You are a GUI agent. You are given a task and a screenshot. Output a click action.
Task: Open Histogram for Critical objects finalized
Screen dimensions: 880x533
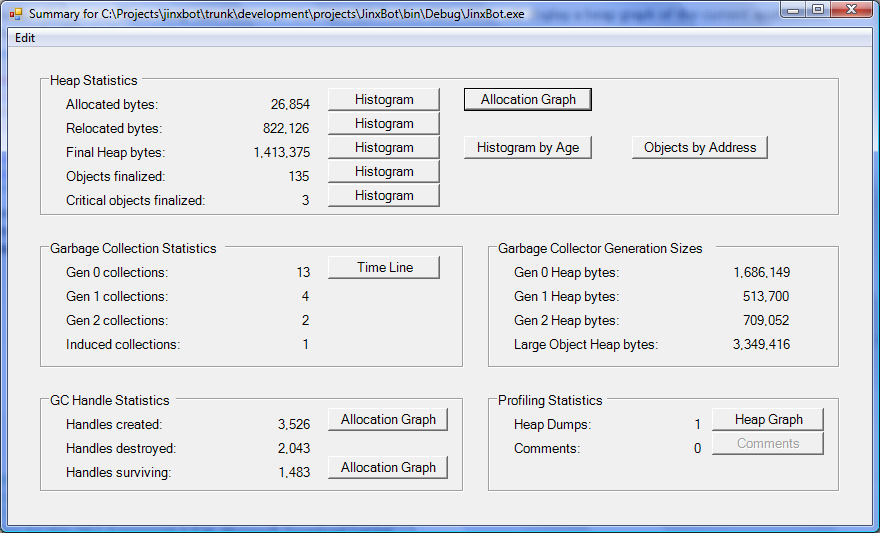(384, 196)
